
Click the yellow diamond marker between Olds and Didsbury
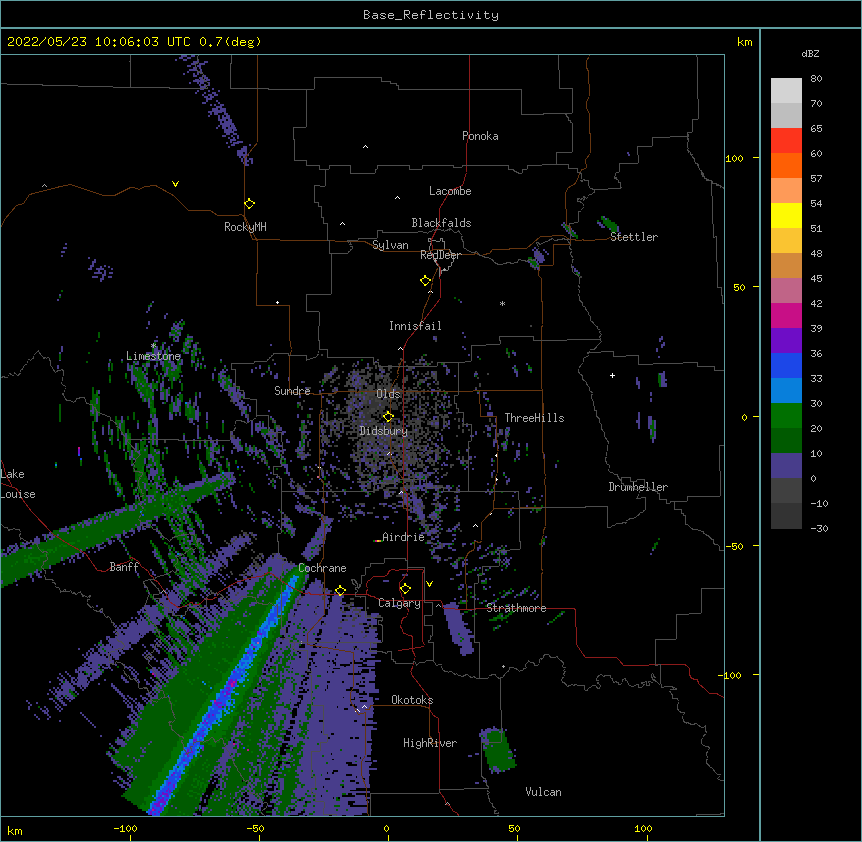(x=388, y=416)
